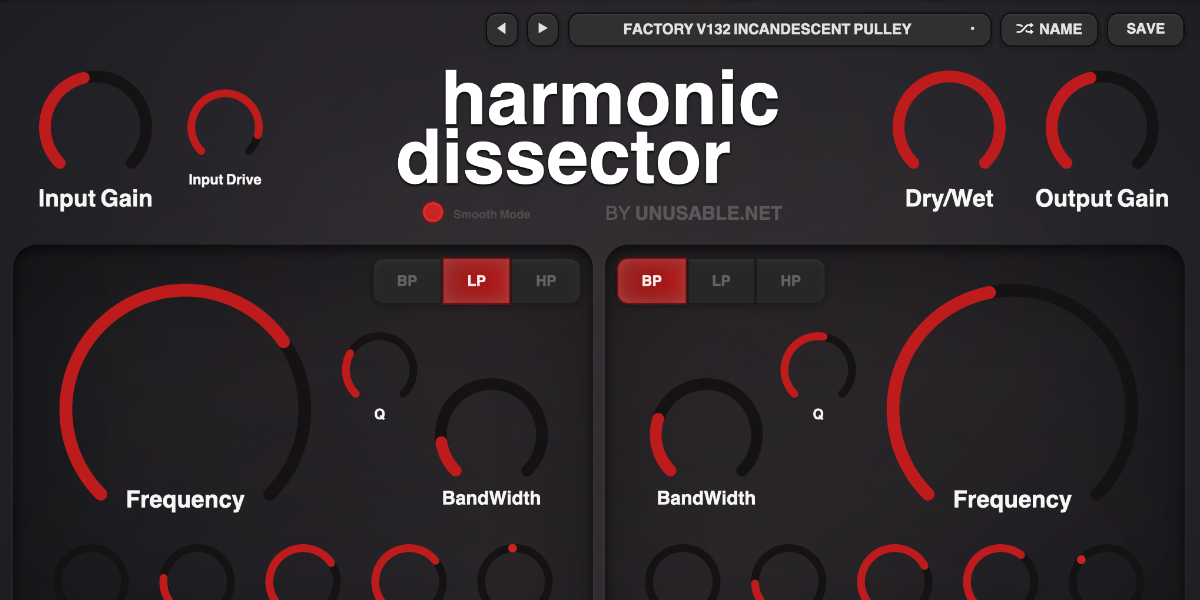Visit the BY UNUSABLE.NET link
Image resolution: width=1200 pixels, height=600 pixels.
[x=694, y=213]
